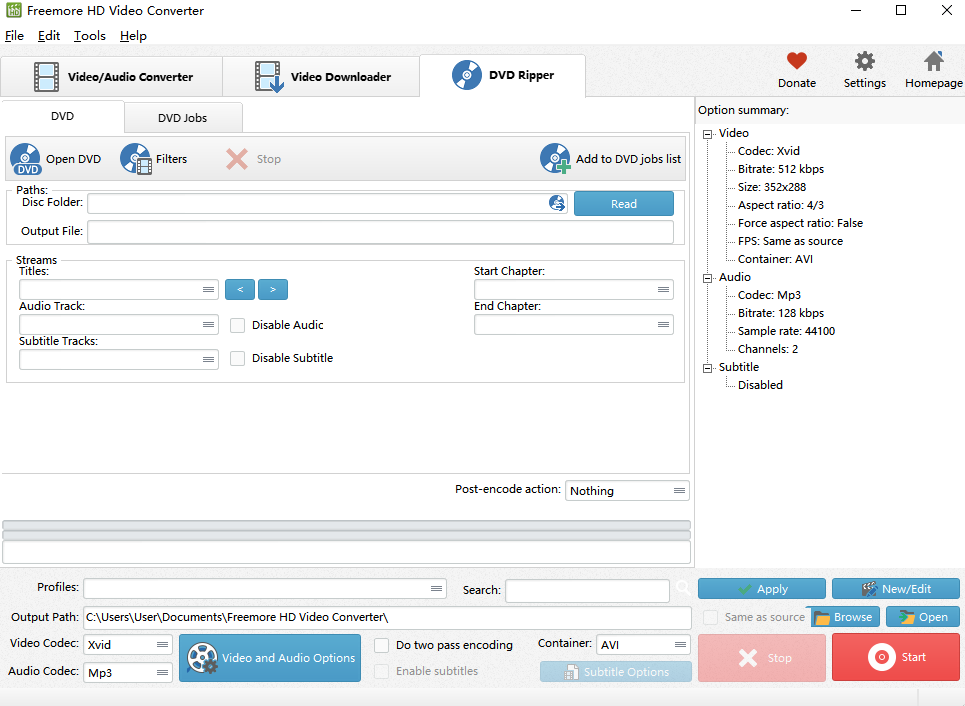Click the Read button
This screenshot has width=965, height=706.
click(x=623, y=204)
